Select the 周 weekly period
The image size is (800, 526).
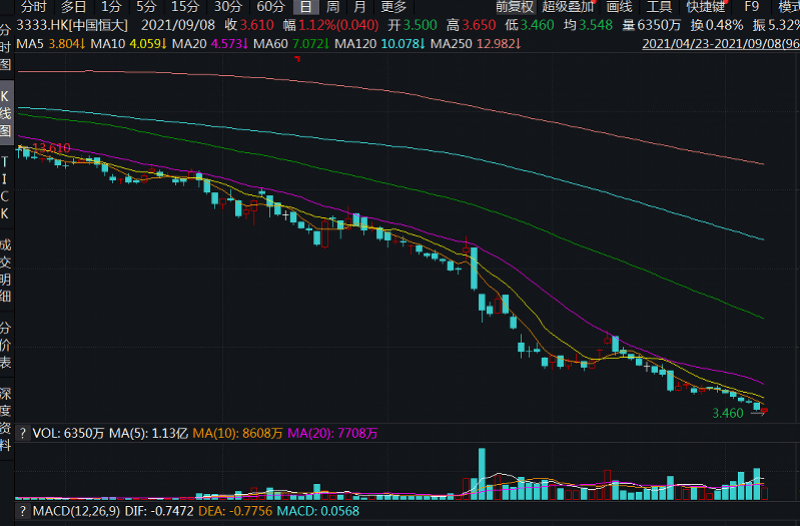click(332, 6)
